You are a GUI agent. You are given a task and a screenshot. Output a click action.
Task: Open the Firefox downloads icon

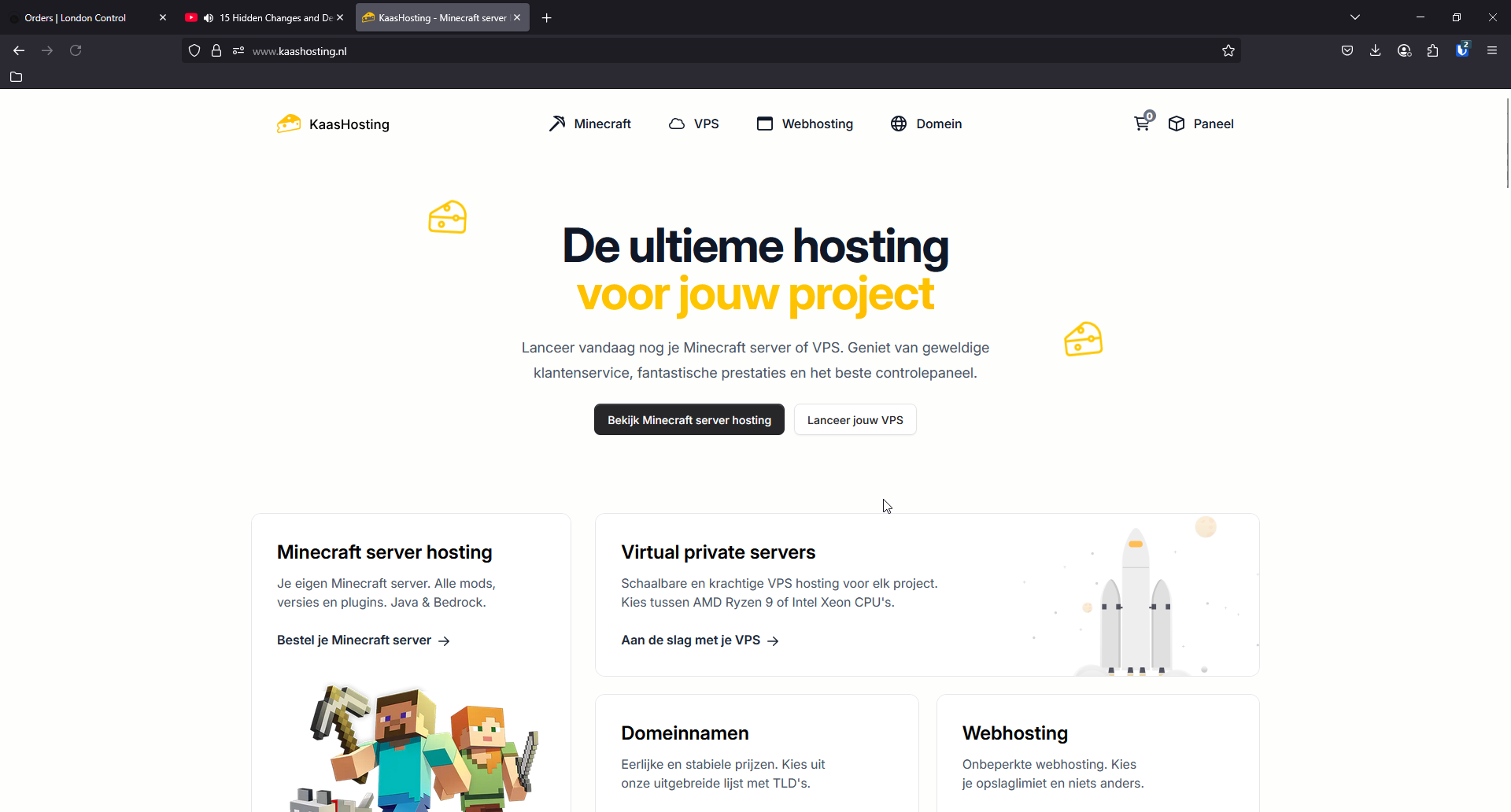pos(1375,51)
